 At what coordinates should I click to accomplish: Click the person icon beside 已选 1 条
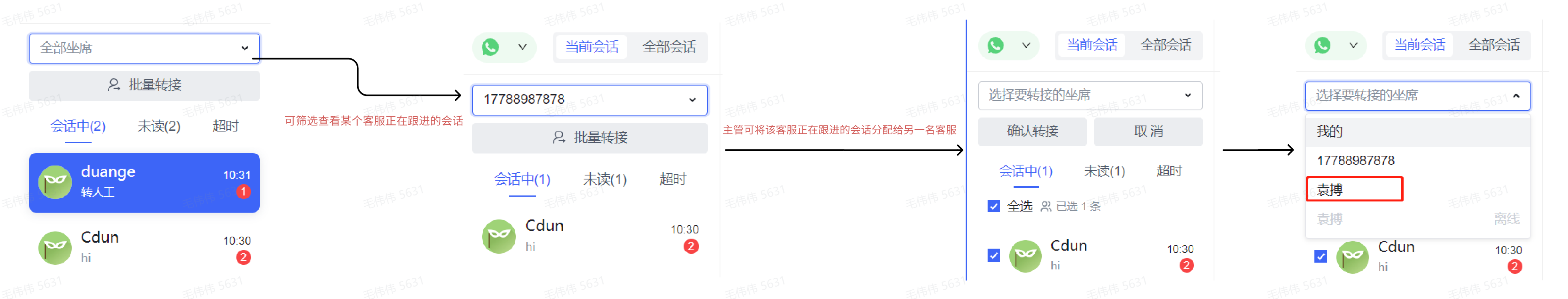pos(1046,207)
